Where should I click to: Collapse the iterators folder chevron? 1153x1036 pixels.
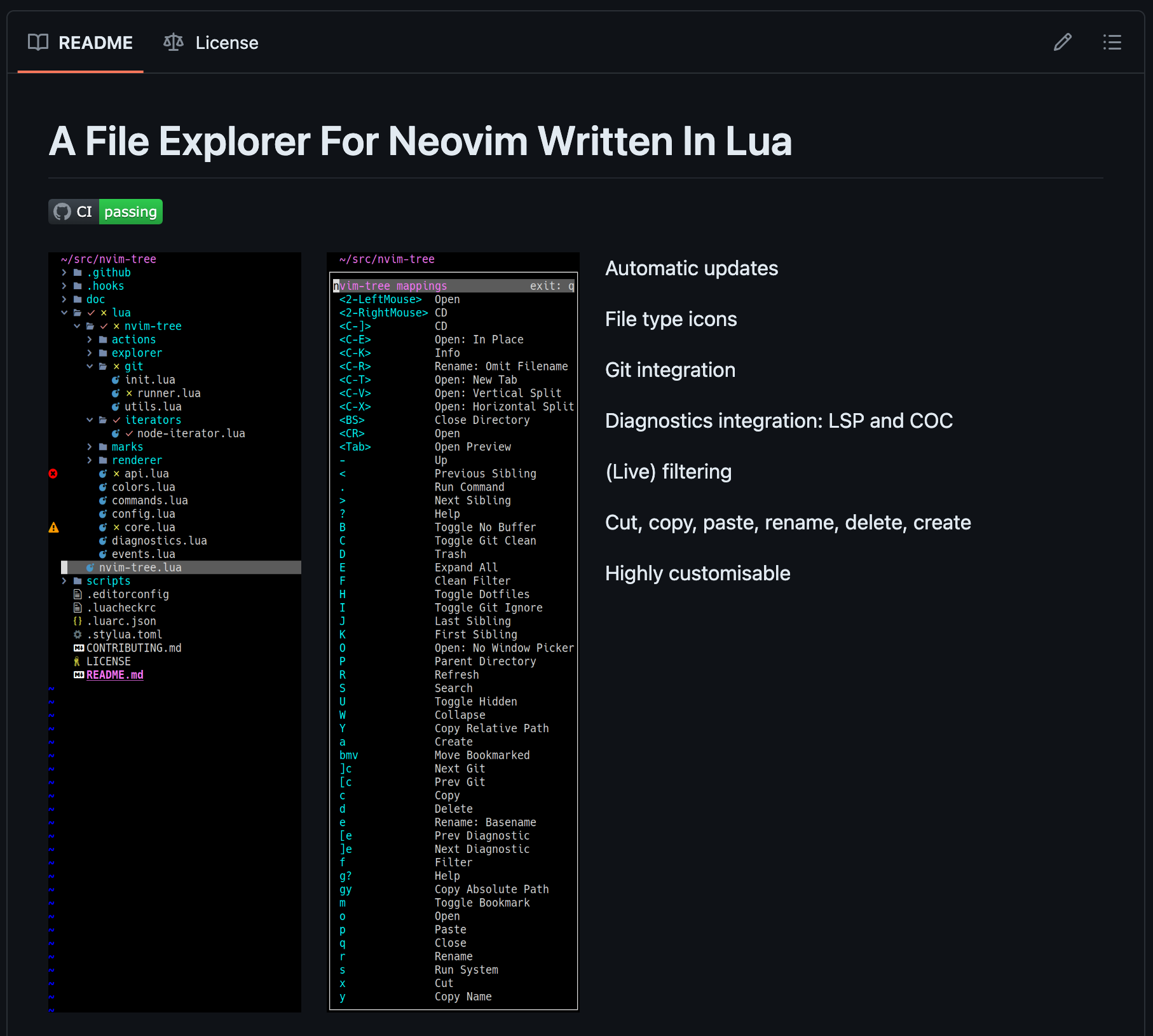[x=90, y=420]
